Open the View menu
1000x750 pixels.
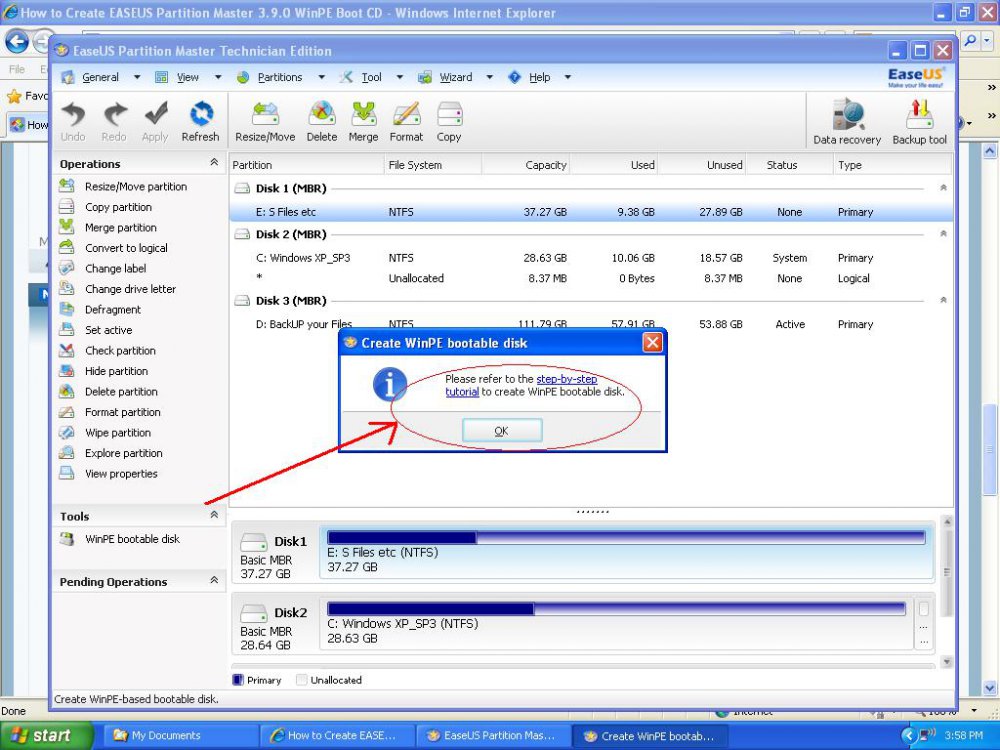pyautogui.click(x=188, y=77)
